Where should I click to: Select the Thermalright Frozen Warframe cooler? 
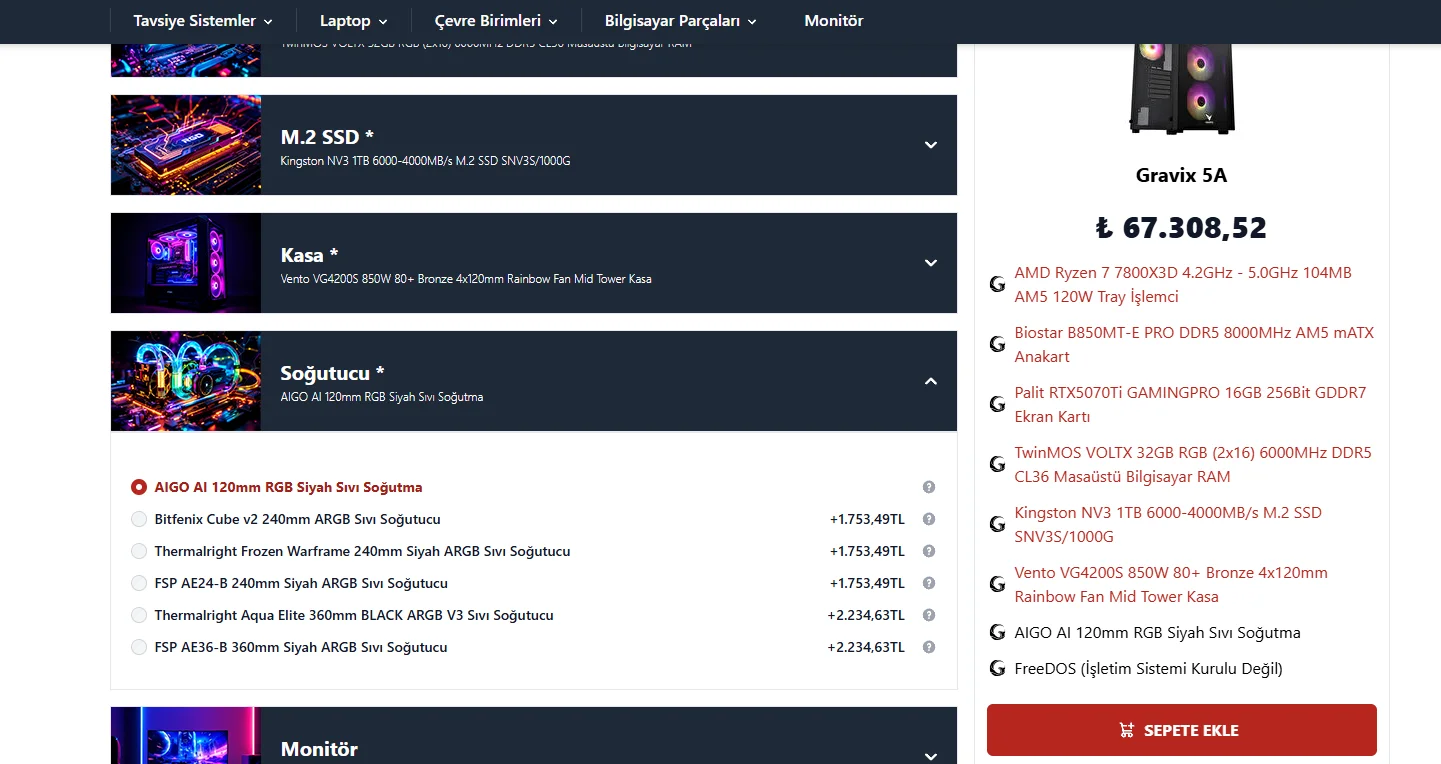click(x=138, y=551)
